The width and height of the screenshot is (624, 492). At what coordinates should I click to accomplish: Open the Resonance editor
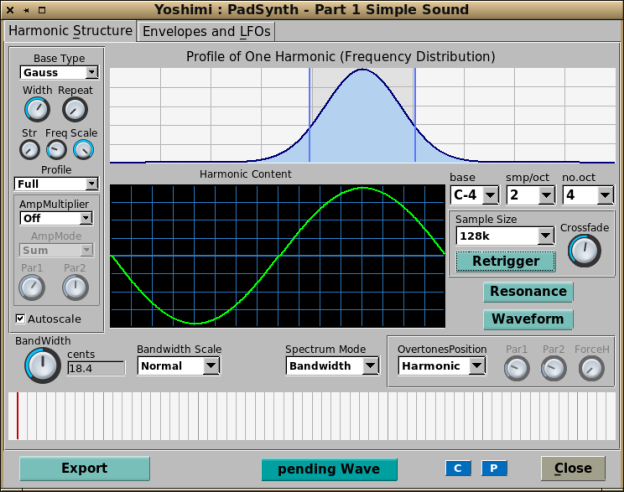(x=529, y=292)
